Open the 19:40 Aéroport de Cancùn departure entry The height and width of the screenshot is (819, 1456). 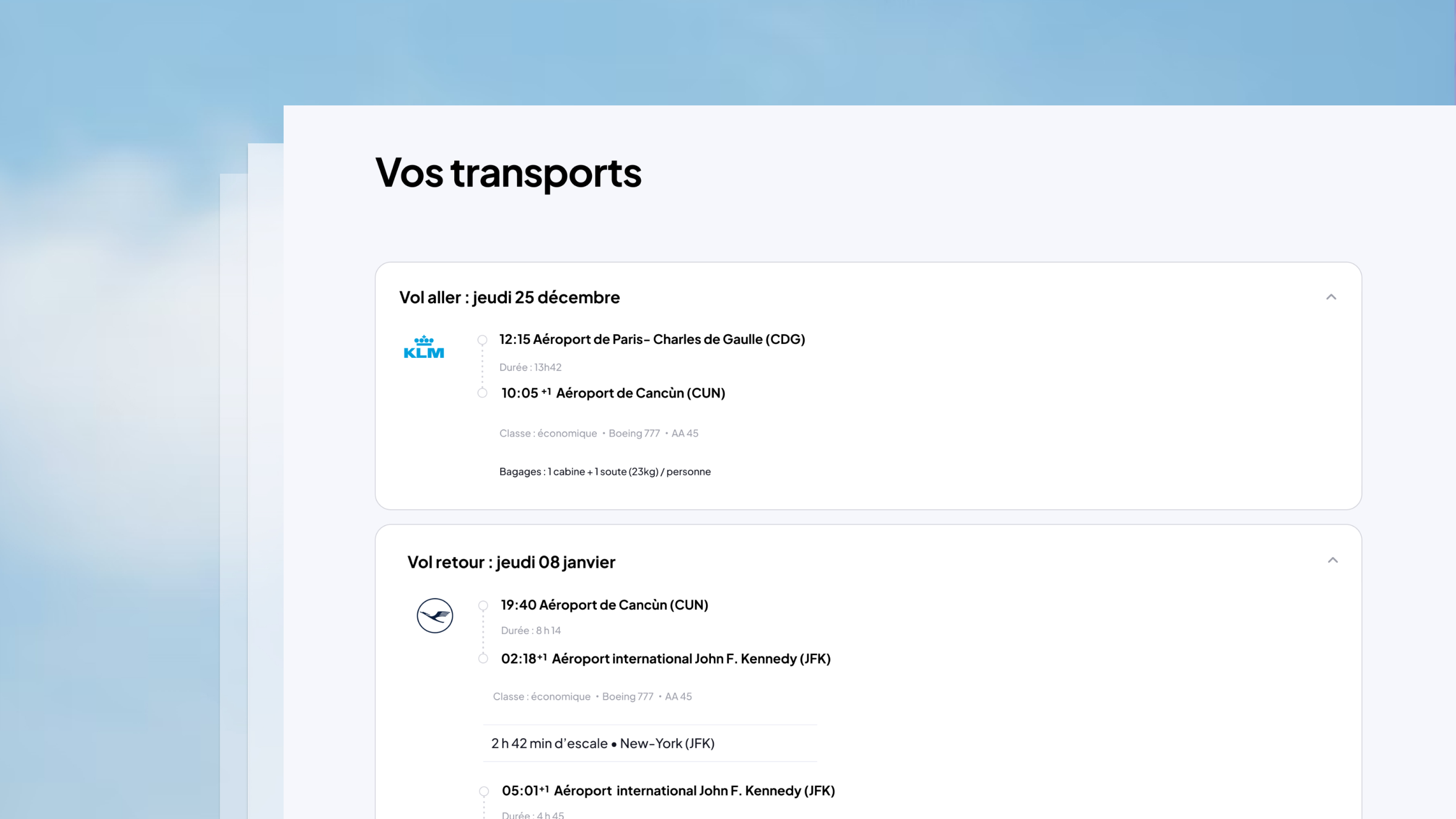604,605
